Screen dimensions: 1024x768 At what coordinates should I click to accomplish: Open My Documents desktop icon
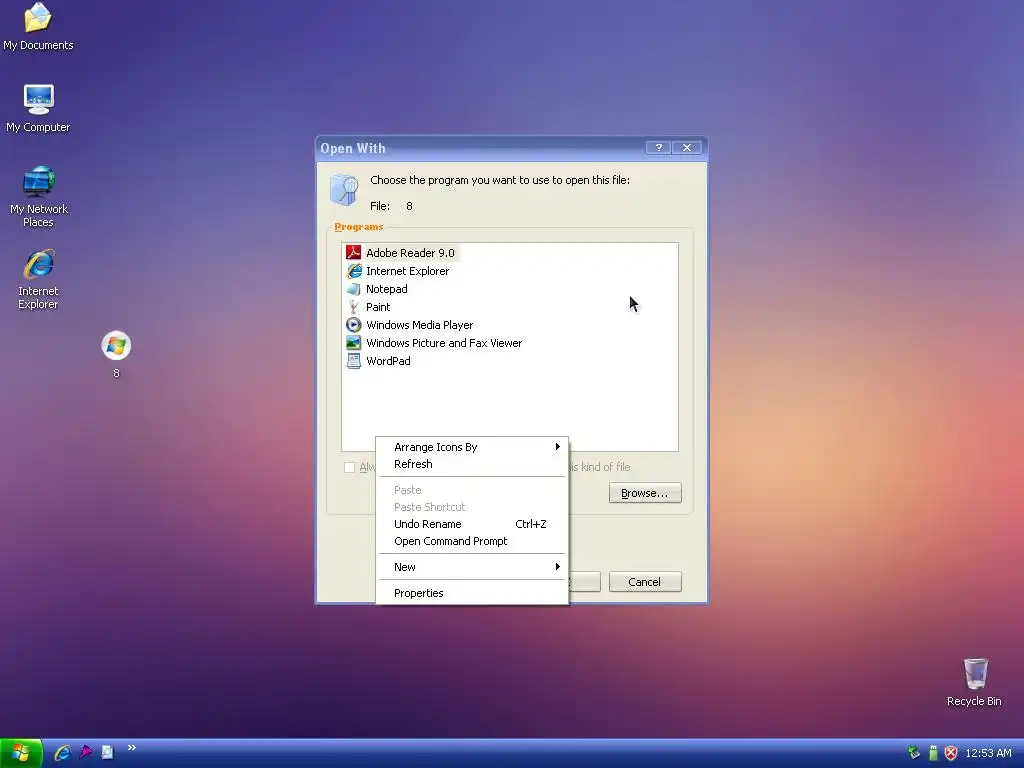tap(38, 26)
